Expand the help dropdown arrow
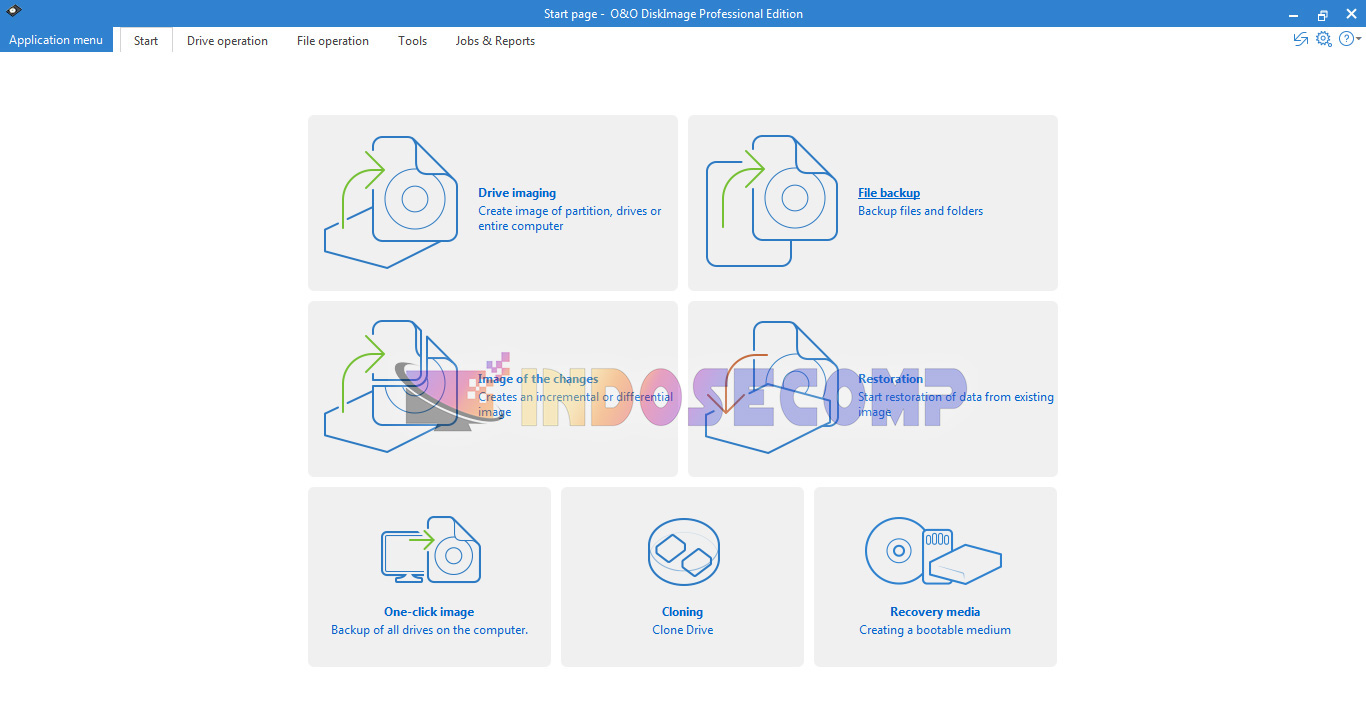The image size is (1366, 720). (1359, 40)
